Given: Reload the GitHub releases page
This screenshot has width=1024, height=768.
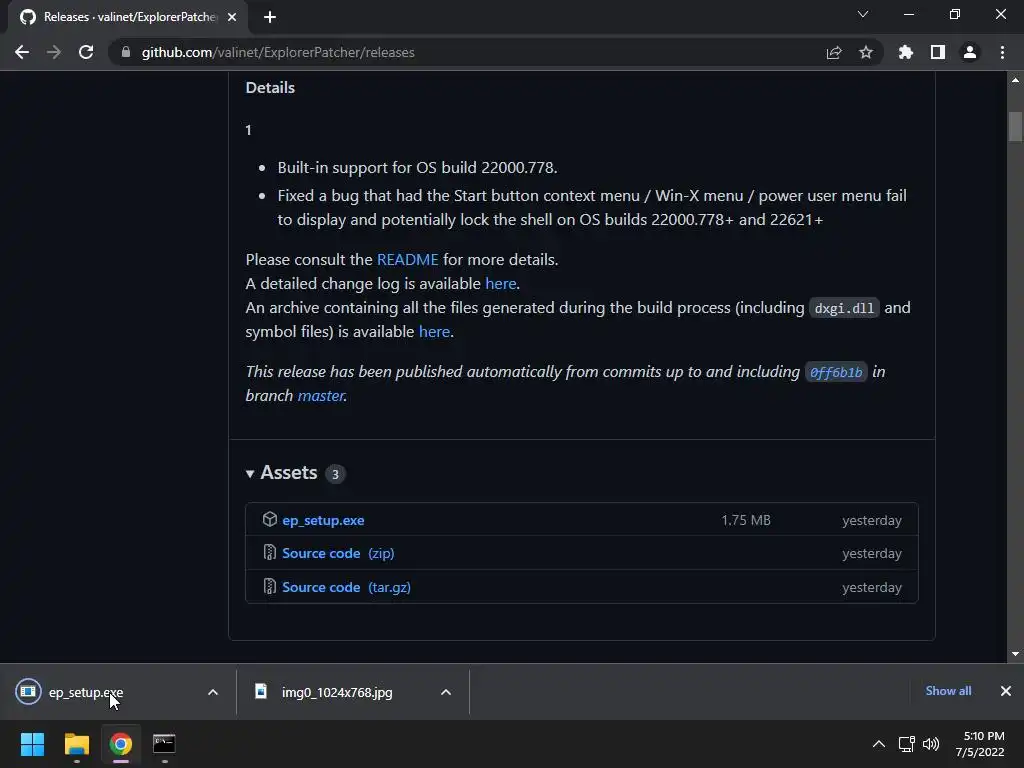Looking at the screenshot, I should click(86, 52).
